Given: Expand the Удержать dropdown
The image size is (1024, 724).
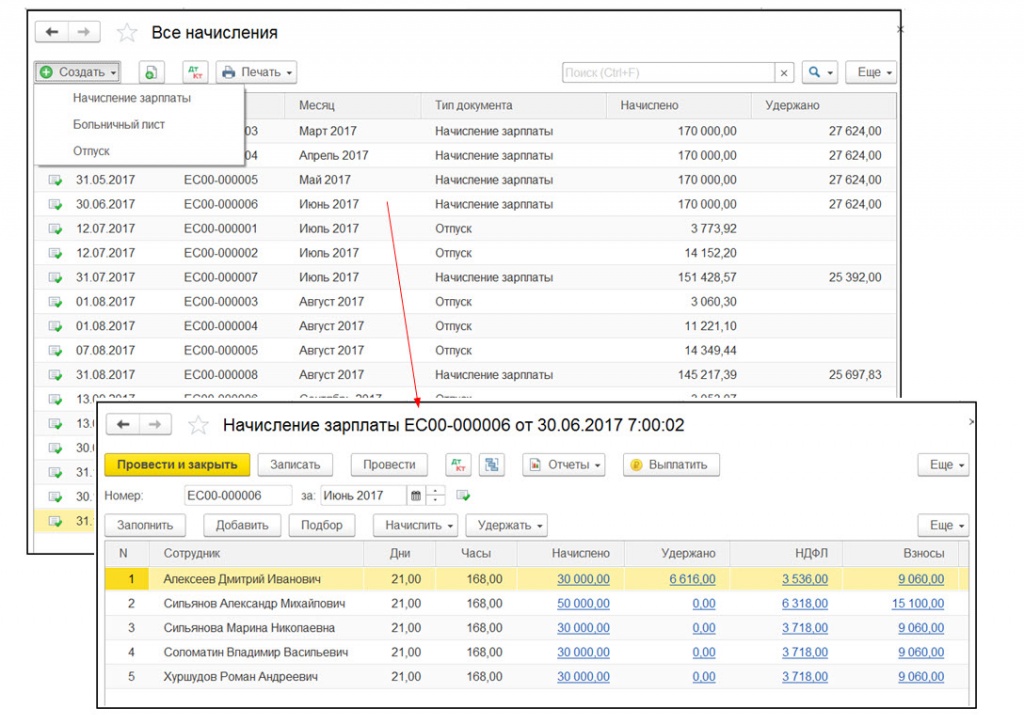Looking at the screenshot, I should 507,526.
